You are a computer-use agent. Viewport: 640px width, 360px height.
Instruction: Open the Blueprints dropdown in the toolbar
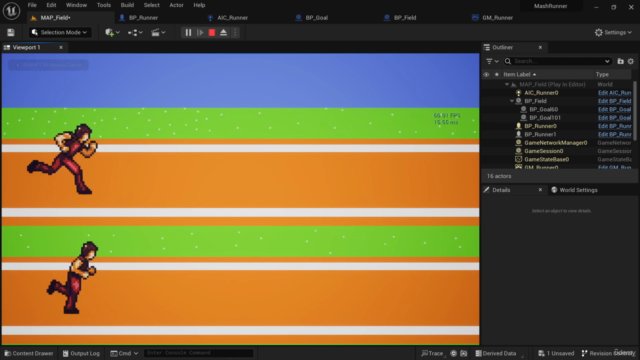coord(135,32)
